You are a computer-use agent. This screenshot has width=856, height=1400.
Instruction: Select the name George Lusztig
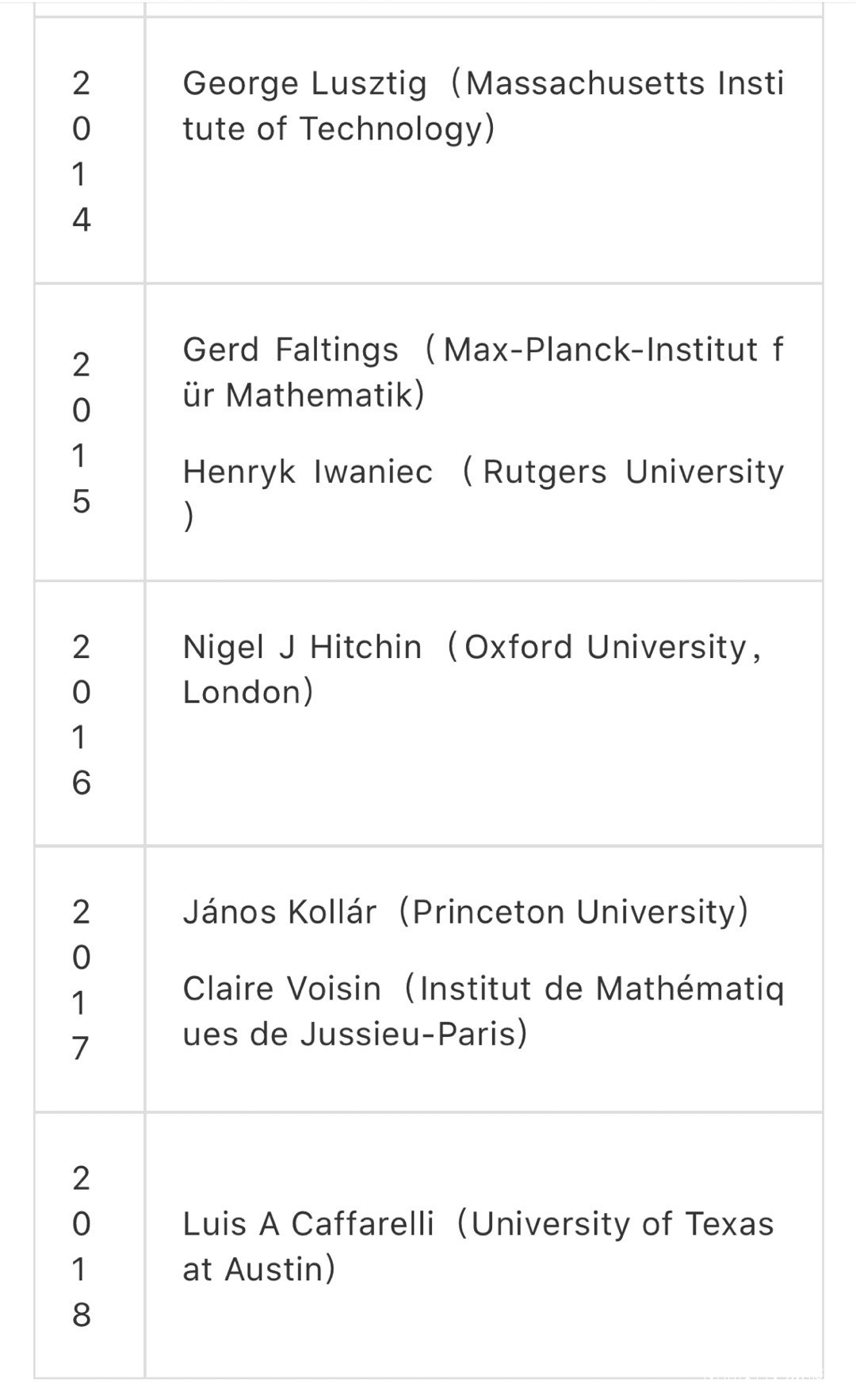tap(304, 84)
